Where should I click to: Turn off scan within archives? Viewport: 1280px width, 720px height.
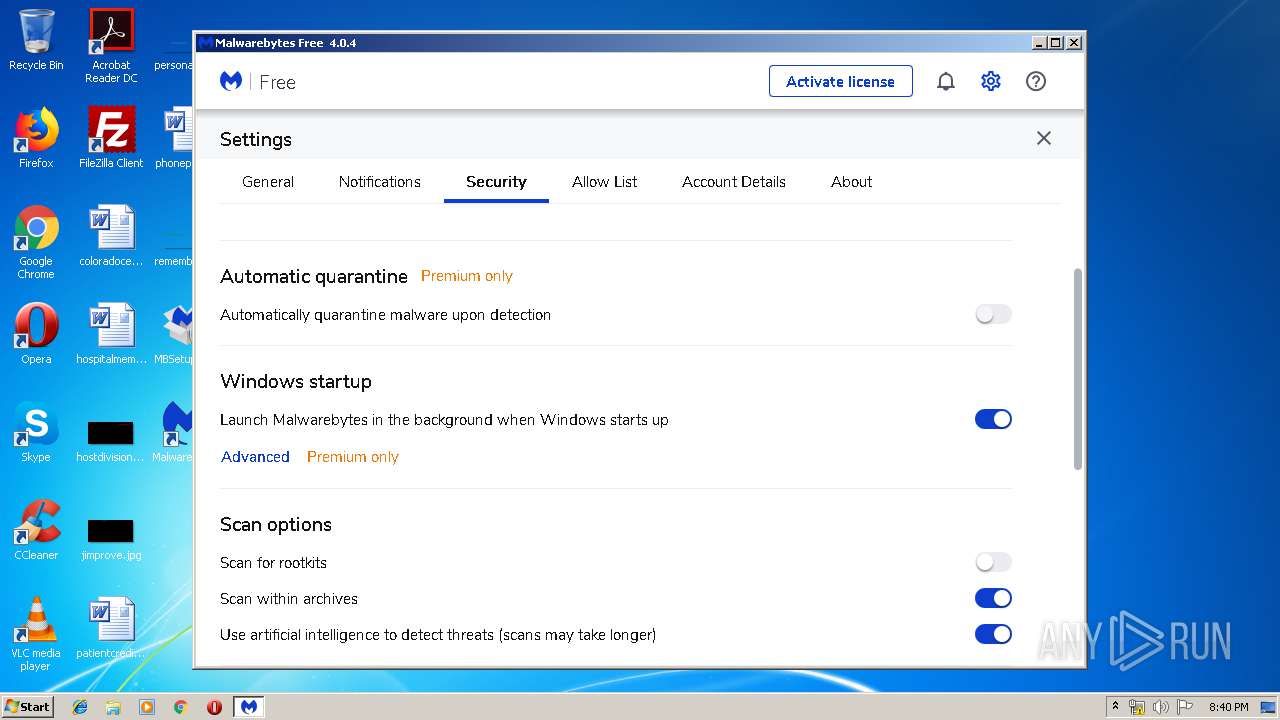[993, 598]
